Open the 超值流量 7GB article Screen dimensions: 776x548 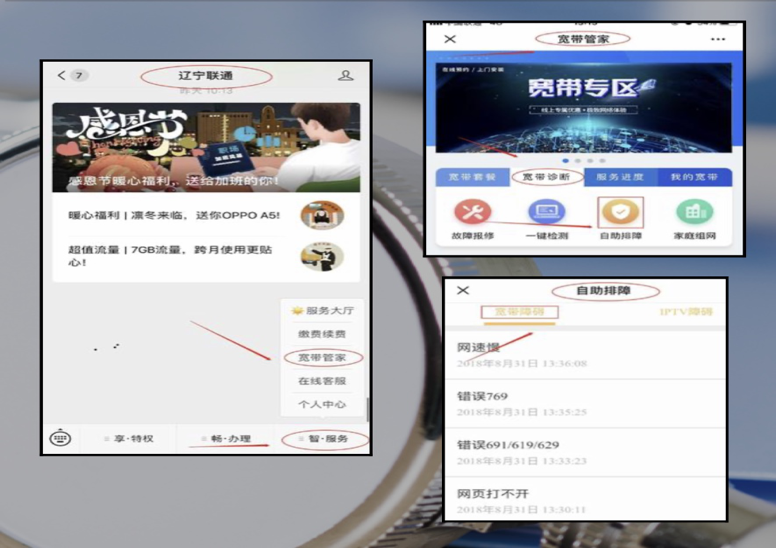tap(206, 256)
